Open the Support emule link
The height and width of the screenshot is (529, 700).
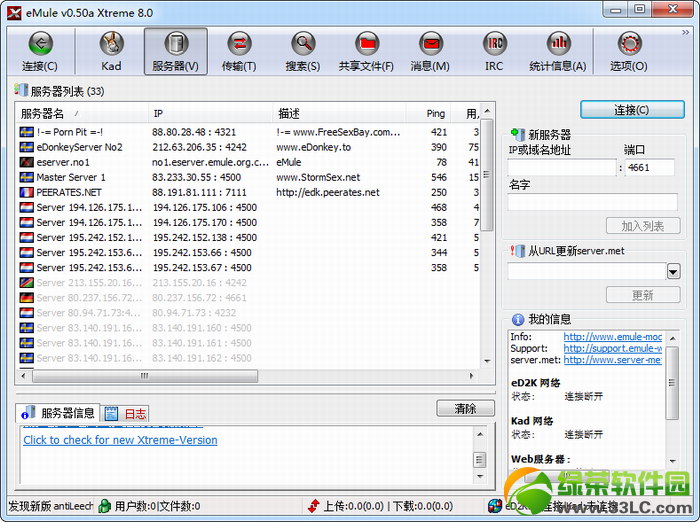tap(612, 348)
